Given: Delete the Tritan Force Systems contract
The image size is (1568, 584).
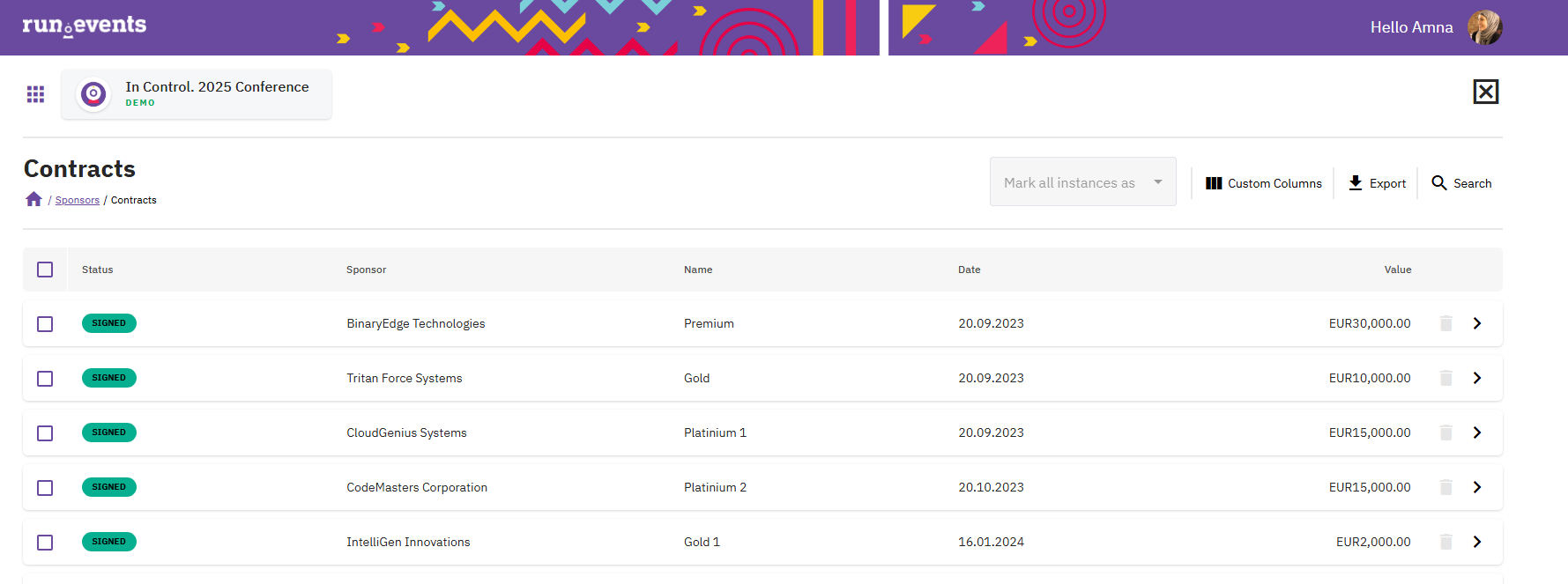Looking at the screenshot, I should (x=1446, y=378).
